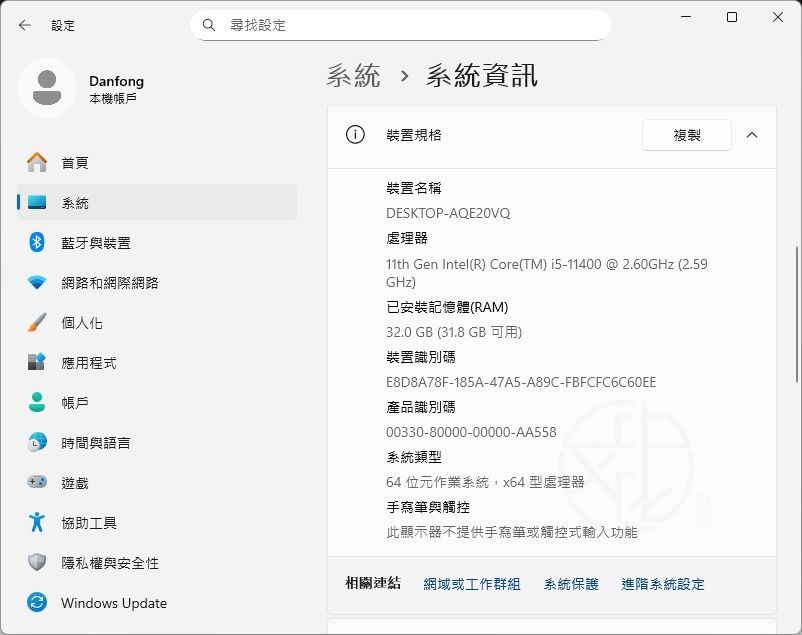Click the 複製 button
Image resolution: width=802 pixels, height=635 pixels.
click(x=686, y=135)
